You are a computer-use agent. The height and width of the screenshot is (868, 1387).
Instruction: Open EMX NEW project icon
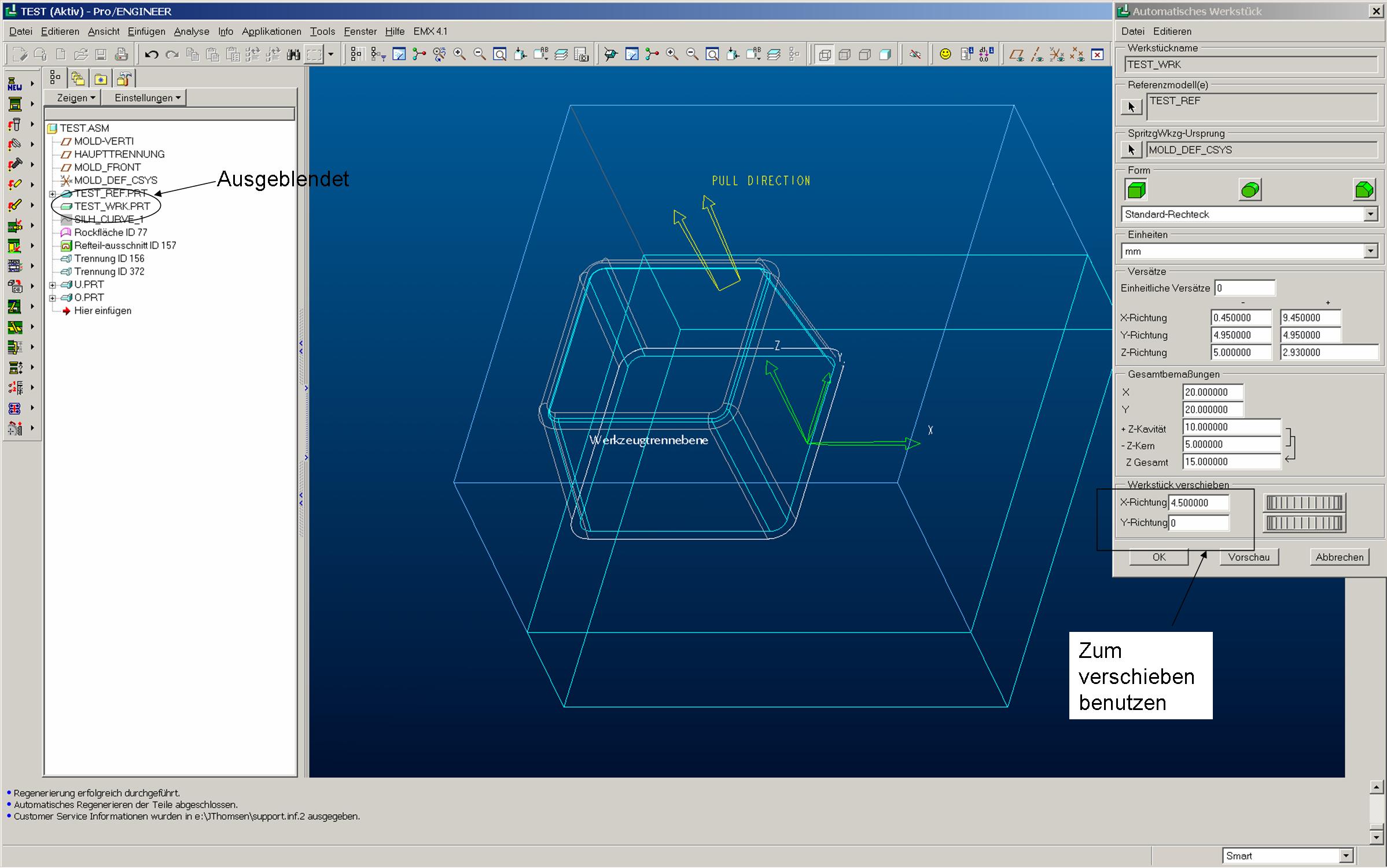tap(15, 84)
